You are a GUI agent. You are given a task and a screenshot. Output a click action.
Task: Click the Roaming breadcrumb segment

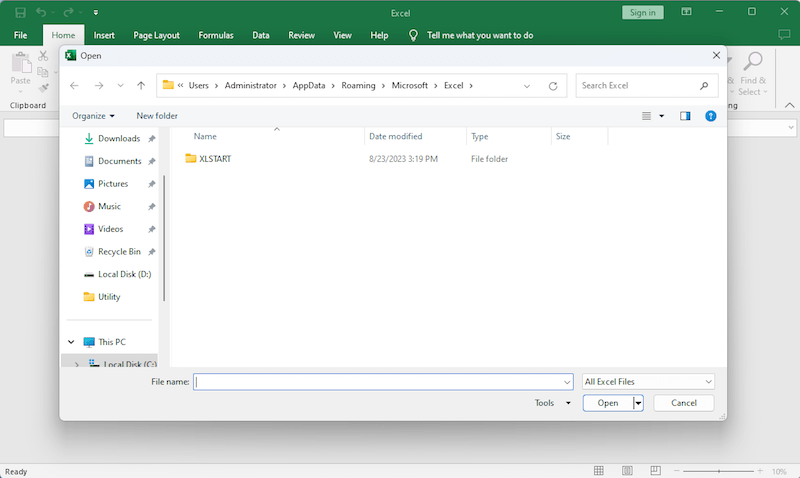(358, 85)
